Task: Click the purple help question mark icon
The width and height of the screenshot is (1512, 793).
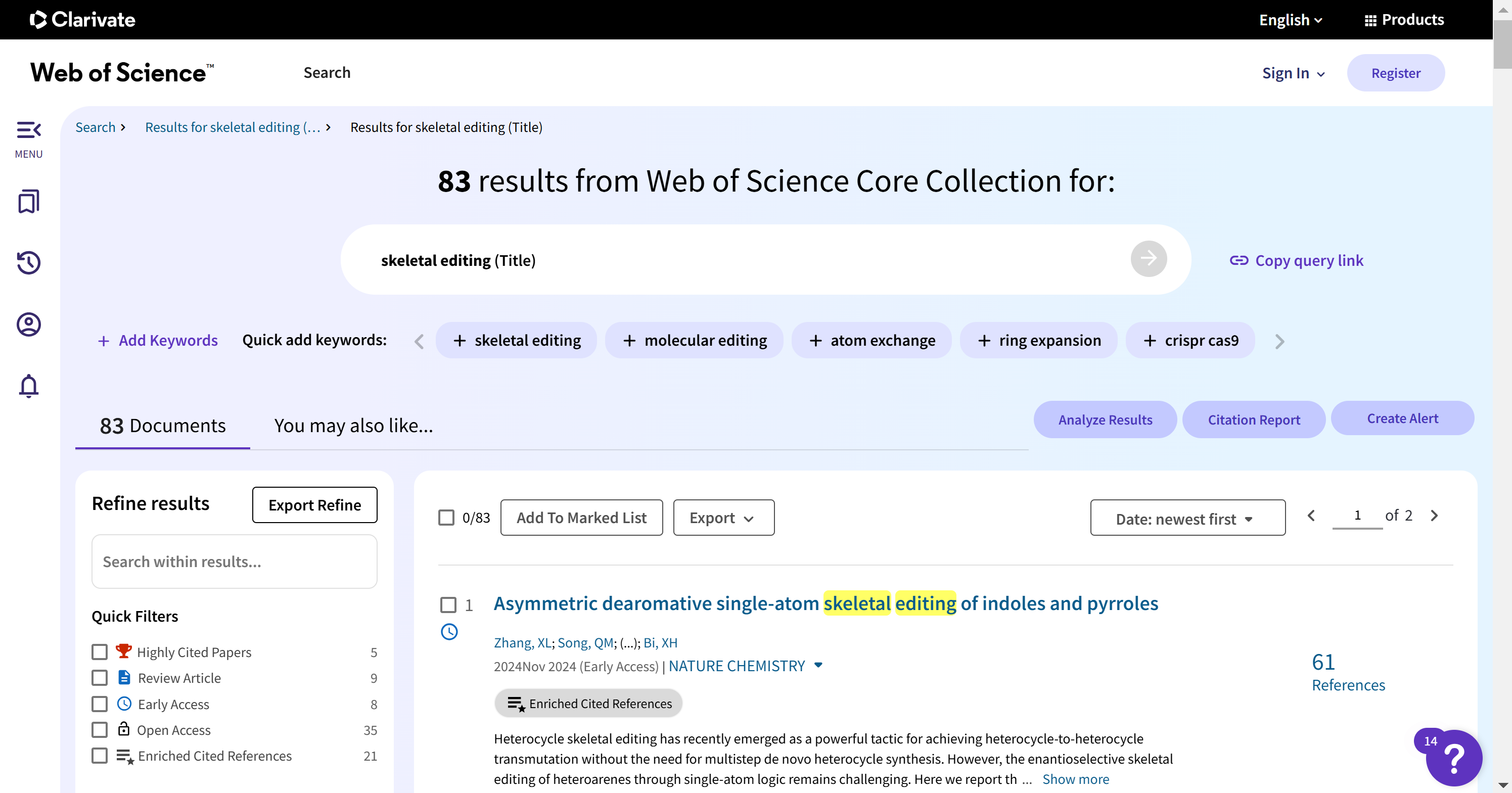Action: (1454, 758)
